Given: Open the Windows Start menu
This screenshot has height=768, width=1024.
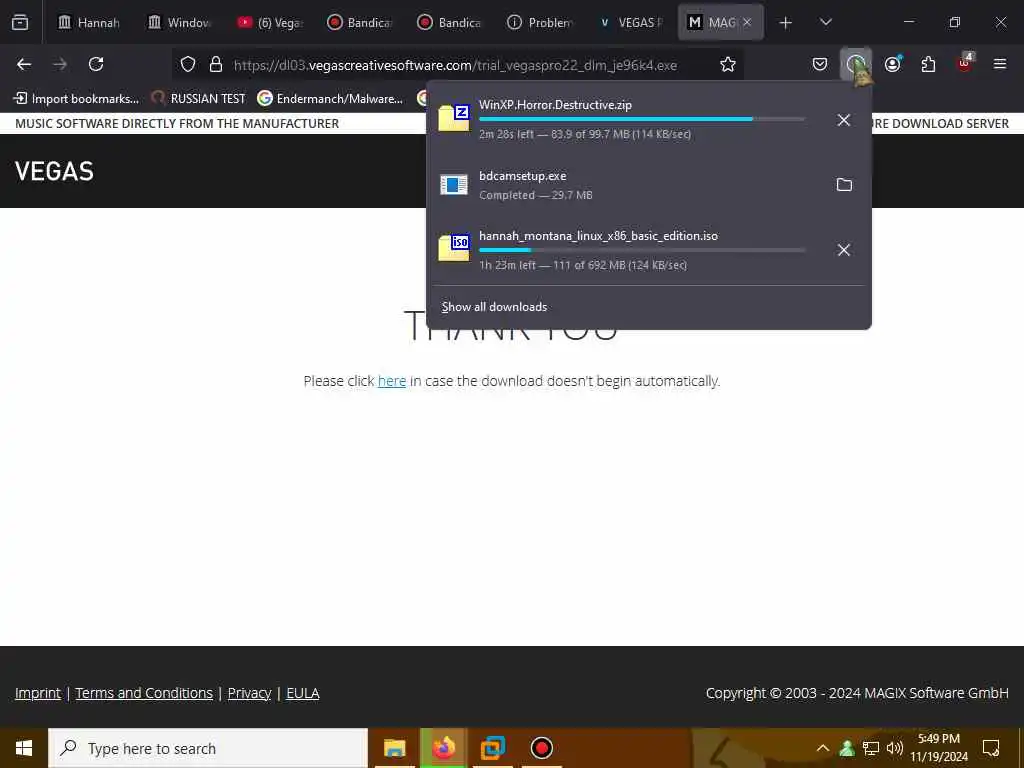Looking at the screenshot, I should [x=24, y=748].
